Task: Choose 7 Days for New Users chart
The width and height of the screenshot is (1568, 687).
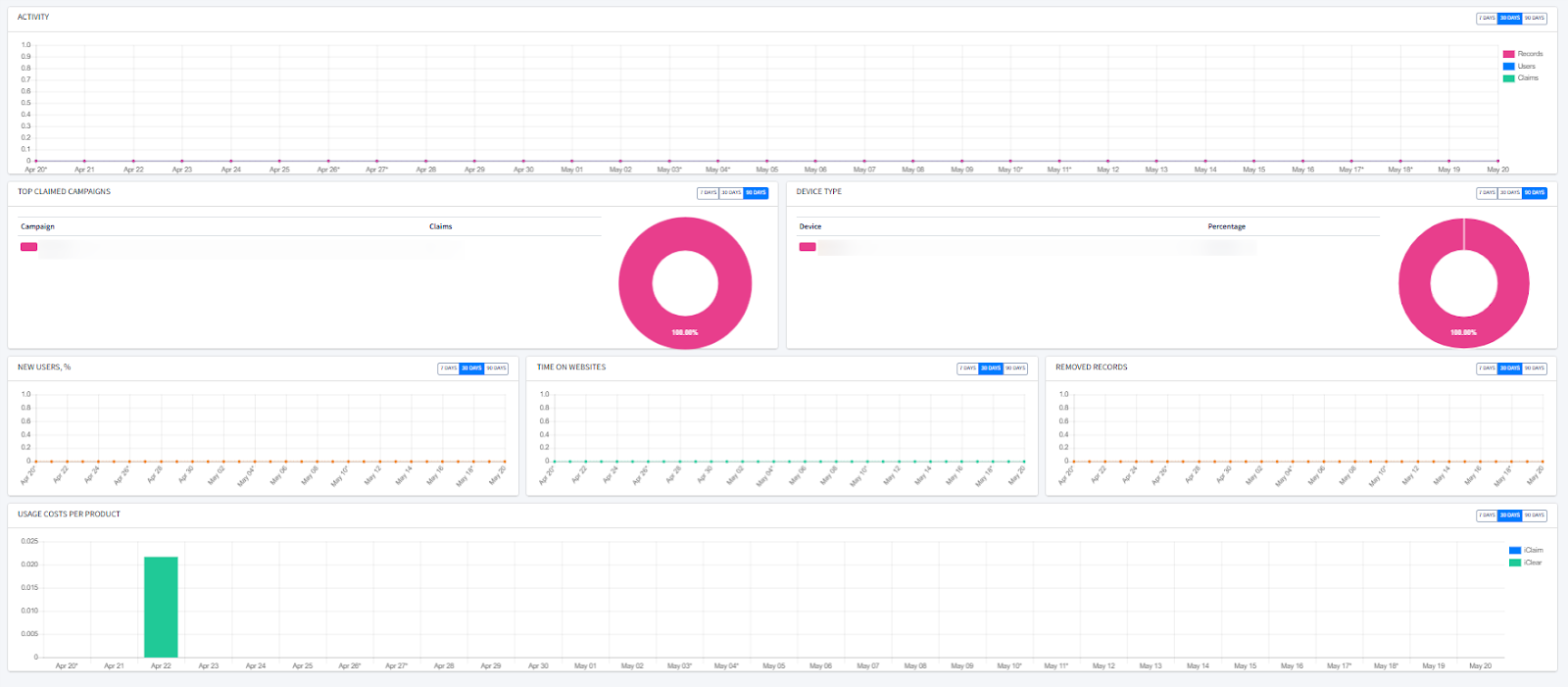Action: [449, 368]
